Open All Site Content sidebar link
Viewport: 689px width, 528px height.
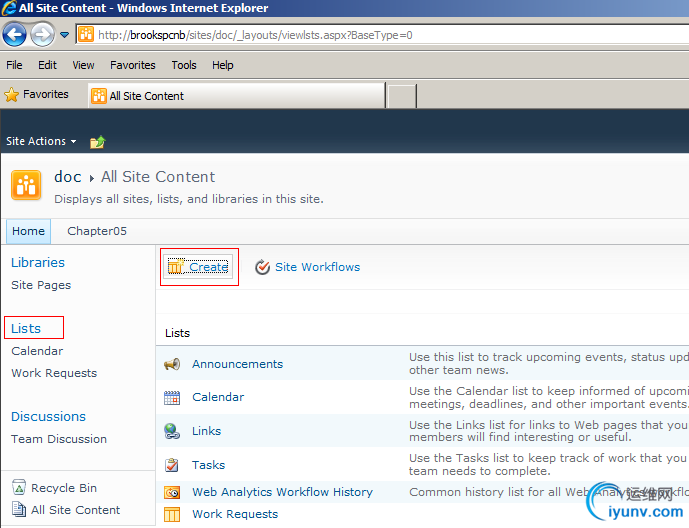pyautogui.click(x=75, y=510)
